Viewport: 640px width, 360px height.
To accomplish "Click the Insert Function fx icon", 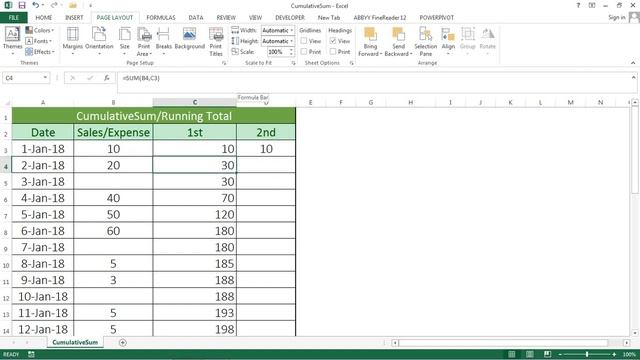I will pos(107,78).
